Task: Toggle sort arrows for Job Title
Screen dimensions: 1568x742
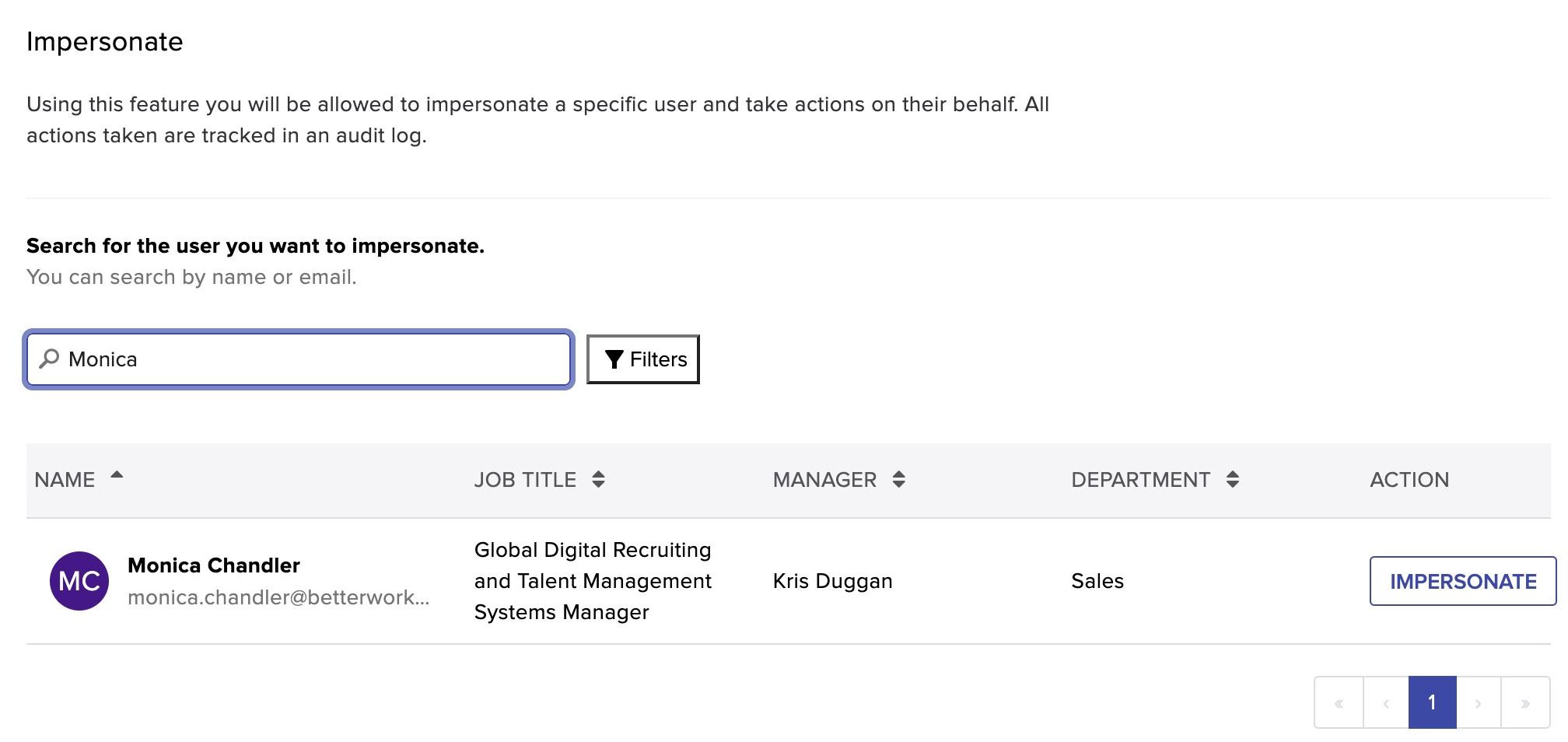Action: pyautogui.click(x=598, y=479)
